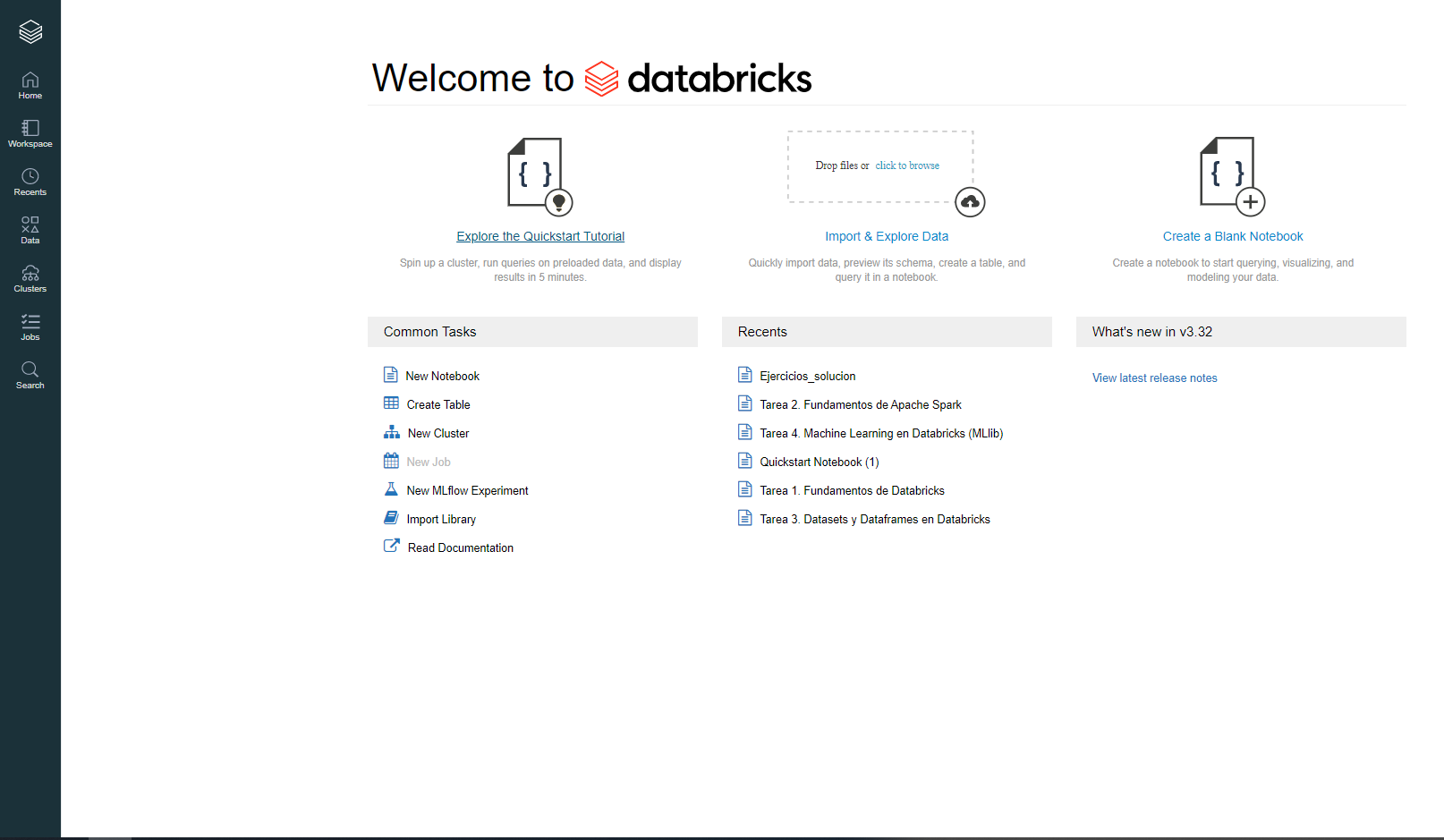Open Search from the sidebar
The image size is (1444, 840).
30,376
